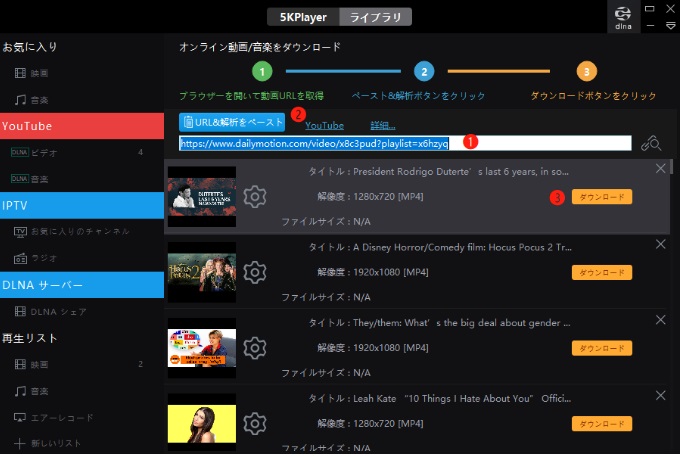
Task: Open DLNA ビデオ under YouTube
Action: [34, 152]
